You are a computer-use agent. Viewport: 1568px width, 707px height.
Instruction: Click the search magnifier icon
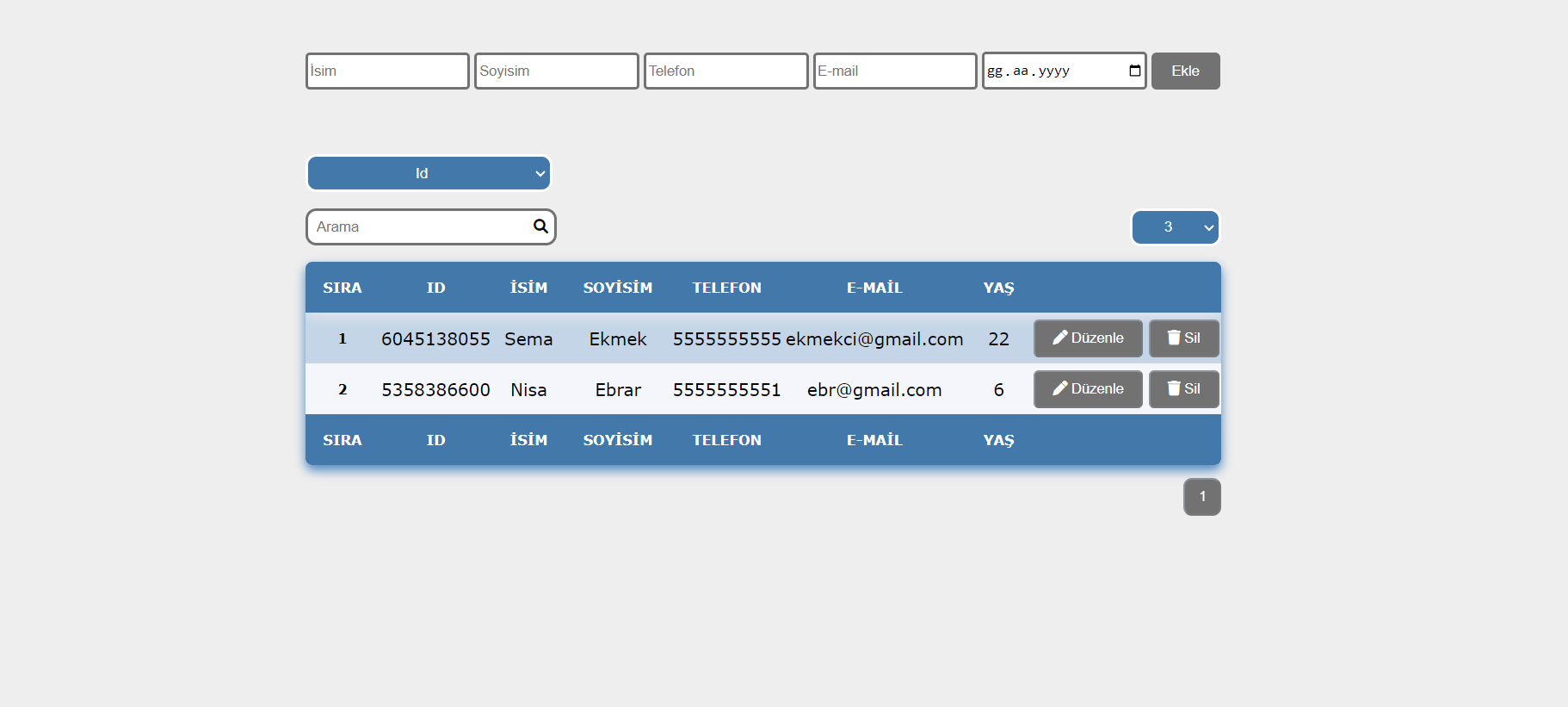click(540, 226)
